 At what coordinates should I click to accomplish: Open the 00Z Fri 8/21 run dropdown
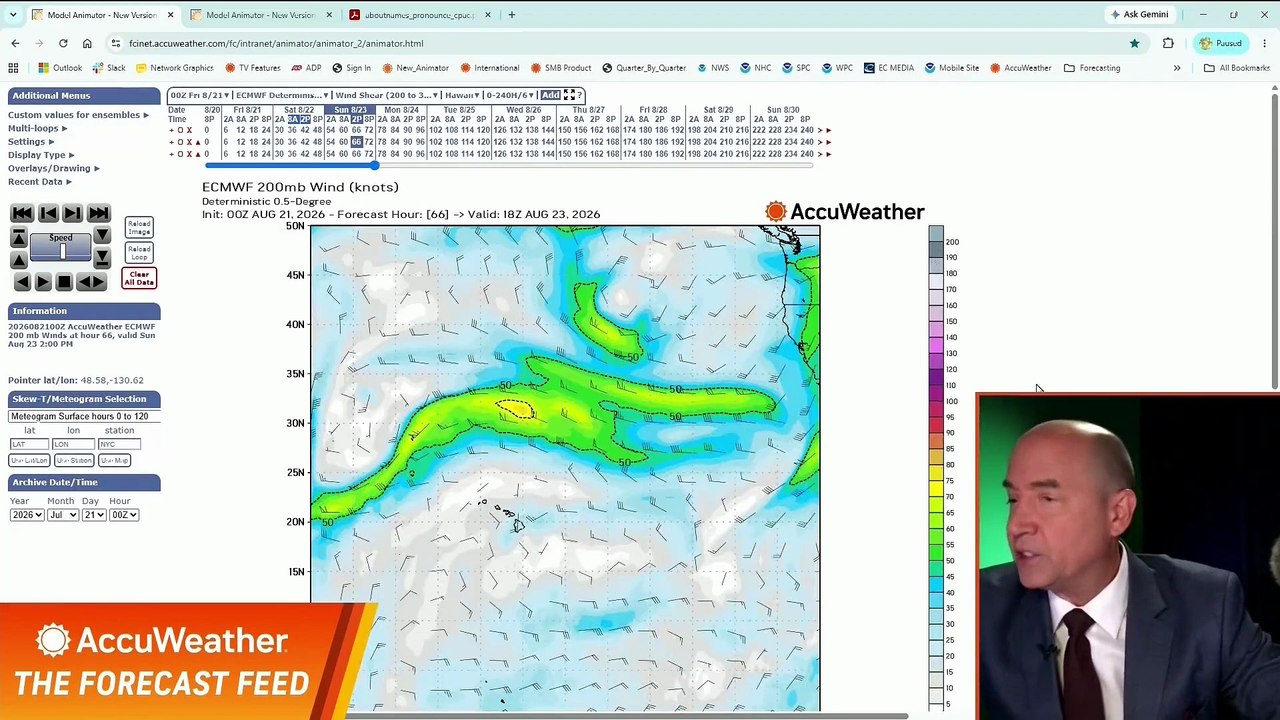tap(199, 95)
